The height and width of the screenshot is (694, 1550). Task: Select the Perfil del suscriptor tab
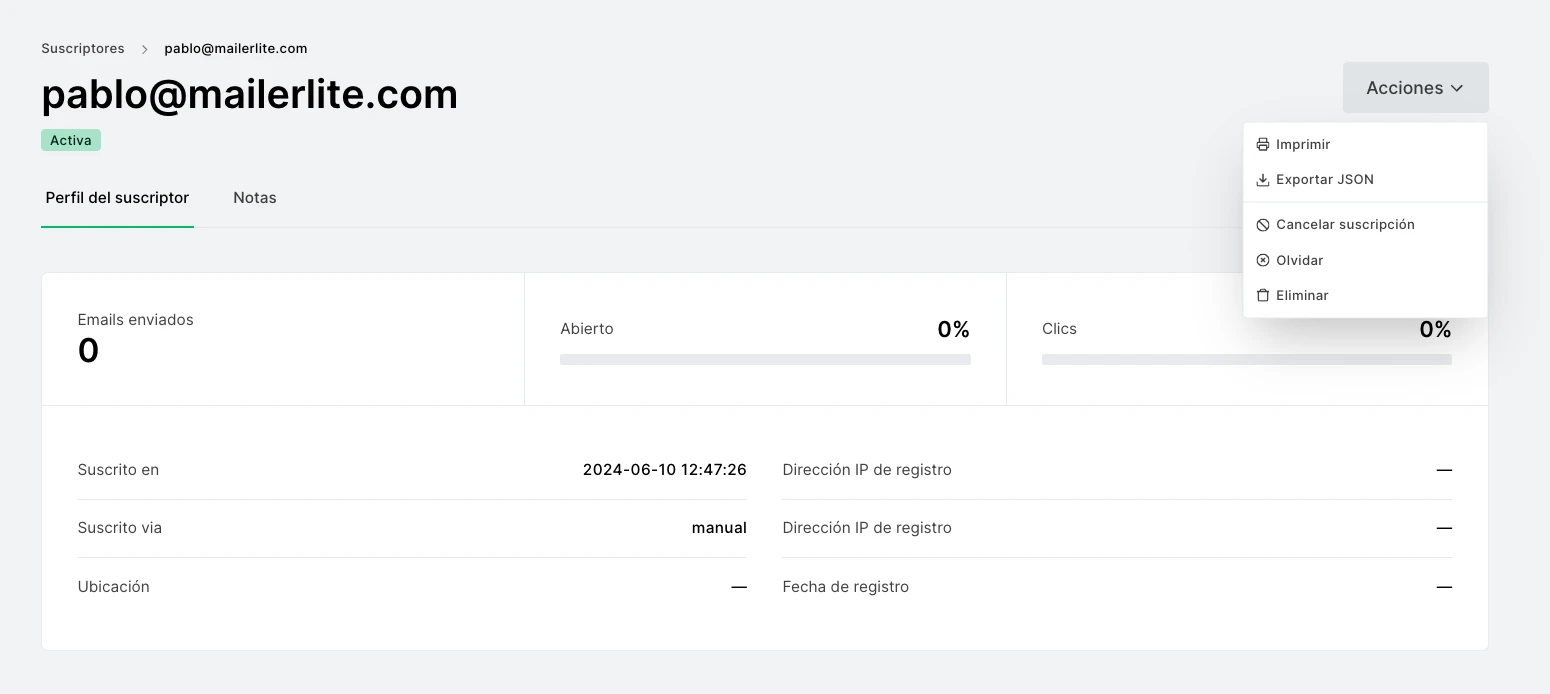117,198
